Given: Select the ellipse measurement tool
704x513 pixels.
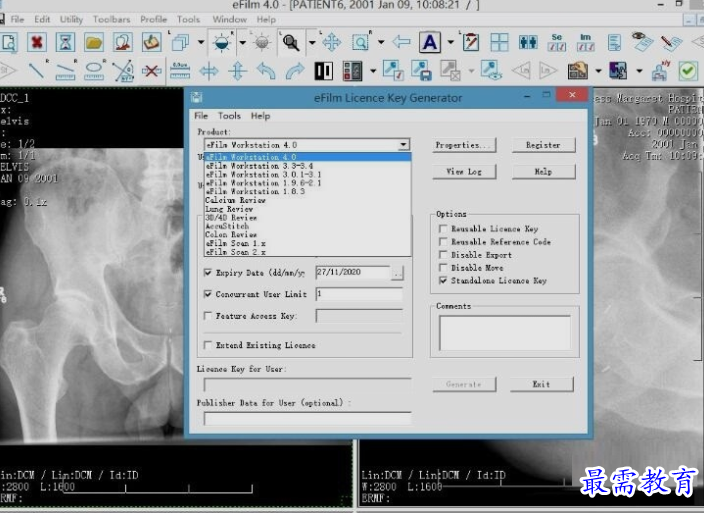Looking at the screenshot, I should tap(94, 70).
